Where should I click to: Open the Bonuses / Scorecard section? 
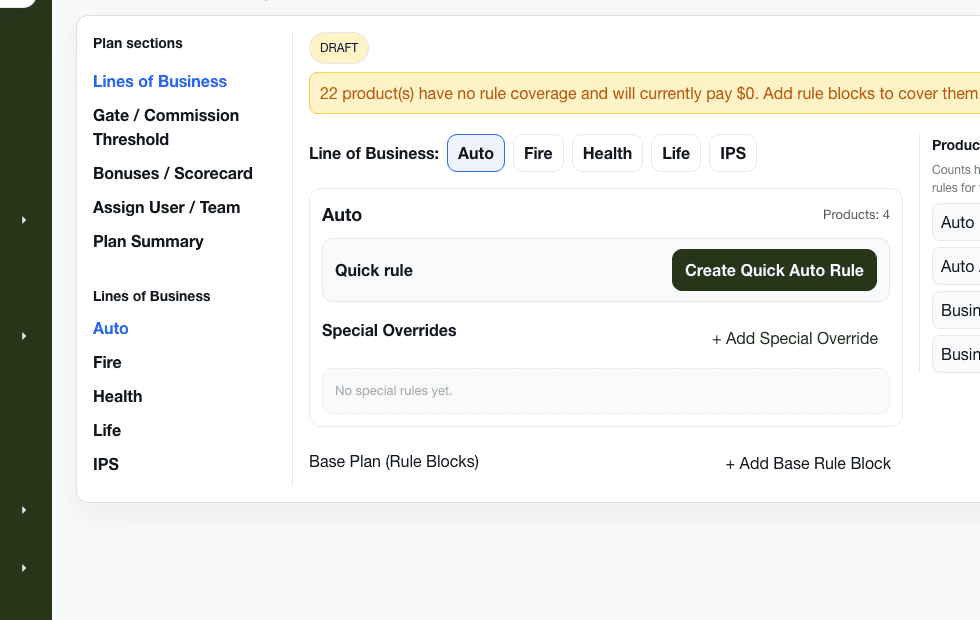coord(172,173)
